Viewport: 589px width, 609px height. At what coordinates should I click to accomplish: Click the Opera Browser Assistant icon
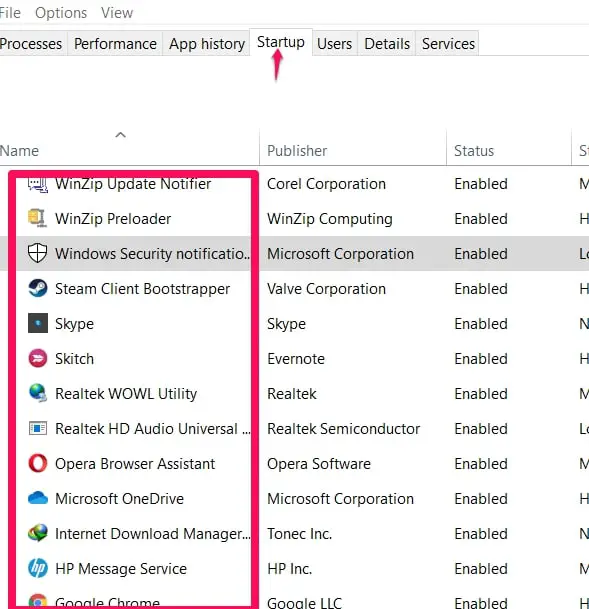(x=38, y=463)
